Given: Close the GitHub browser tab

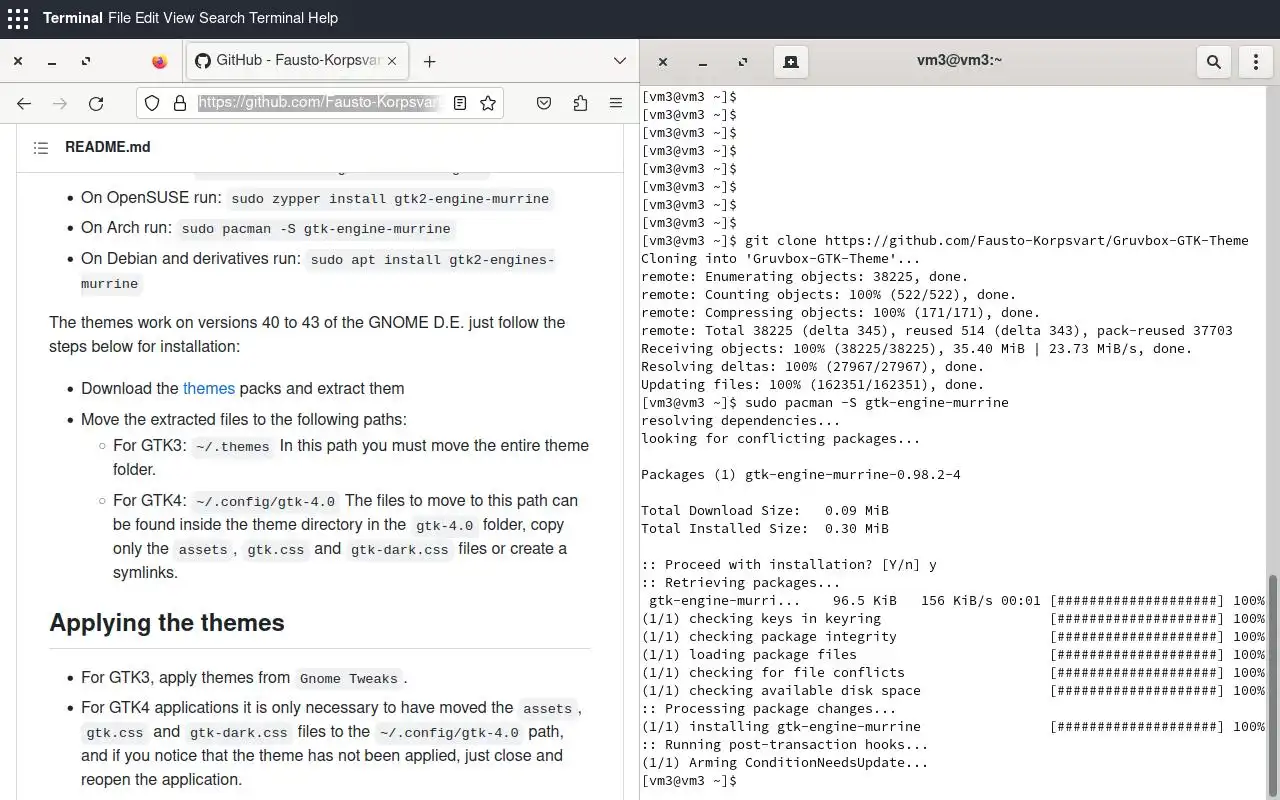Looking at the screenshot, I should coord(392,61).
